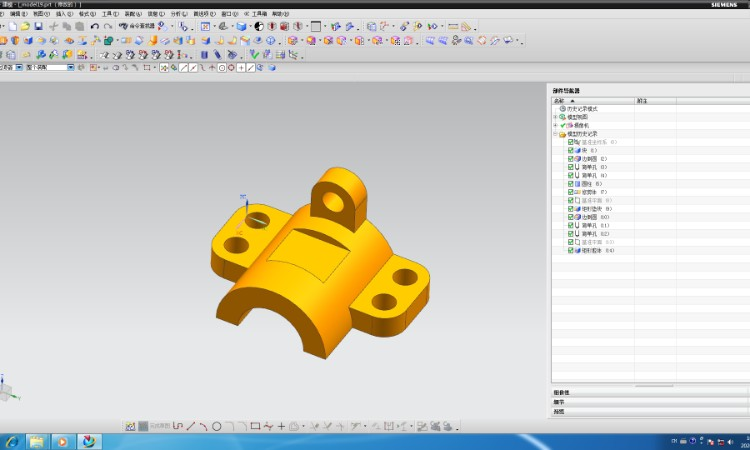Click the Undo arrow icon
Image resolution: width=750 pixels, height=450 pixels.
pyautogui.click(x=94, y=26)
